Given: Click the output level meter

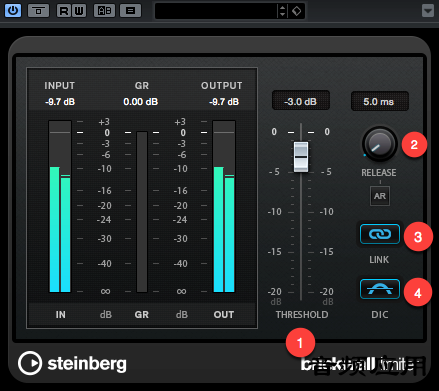Looking at the screenshot, I should (224, 206).
